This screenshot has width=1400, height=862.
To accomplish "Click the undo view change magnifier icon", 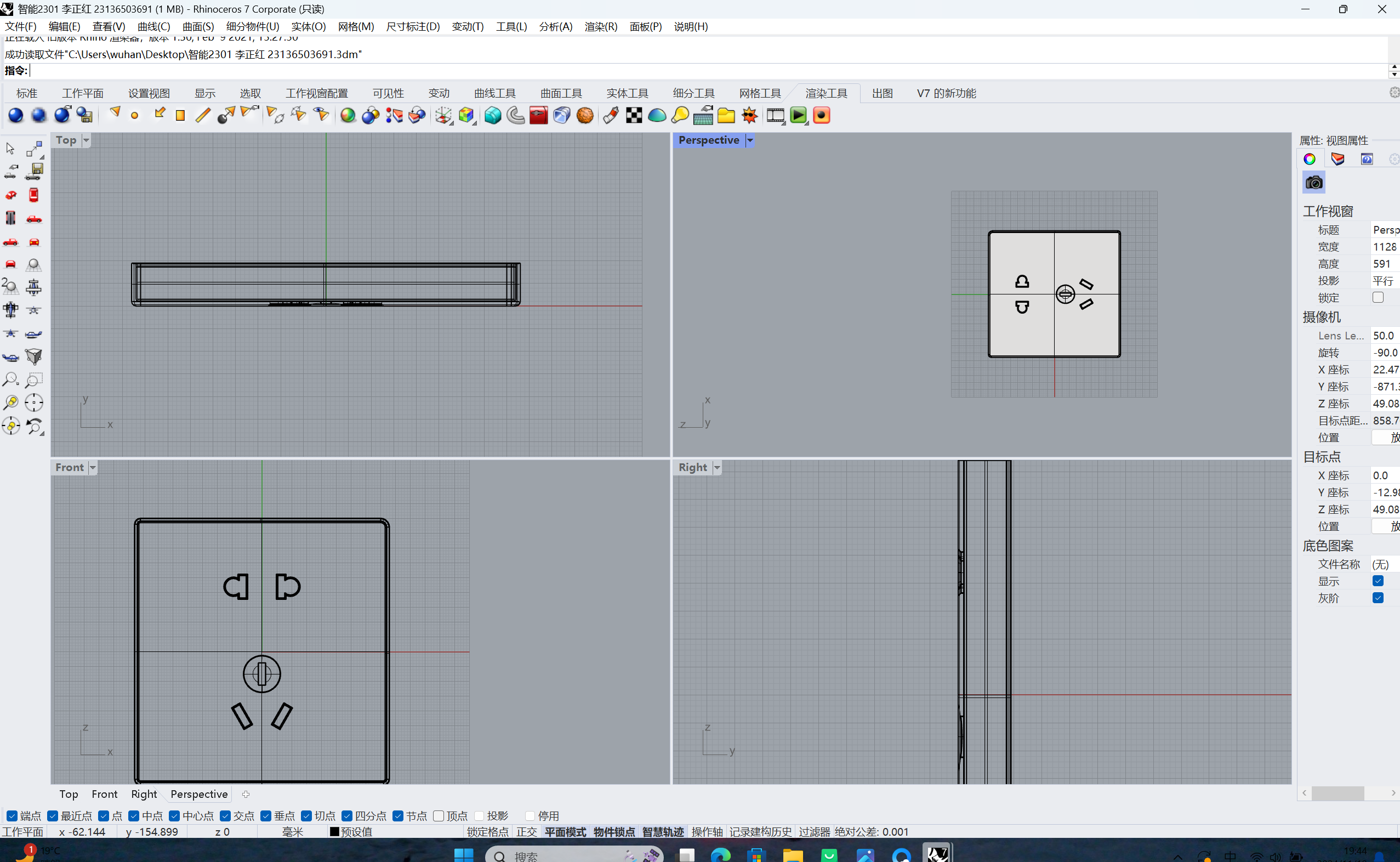I will pos(34,426).
